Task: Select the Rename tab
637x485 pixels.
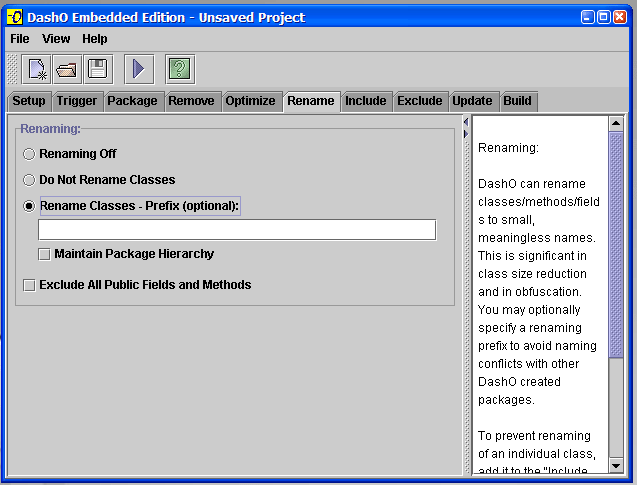Action: tap(311, 101)
